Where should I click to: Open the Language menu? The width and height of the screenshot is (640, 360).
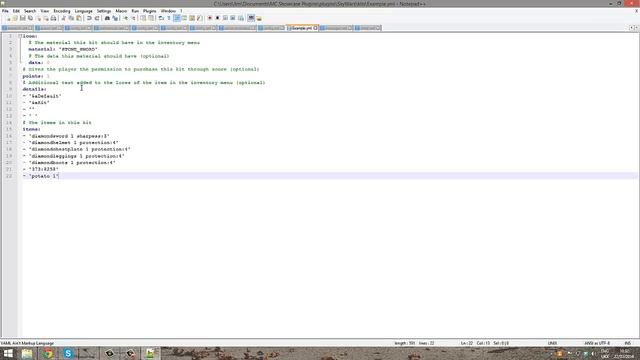click(84, 11)
